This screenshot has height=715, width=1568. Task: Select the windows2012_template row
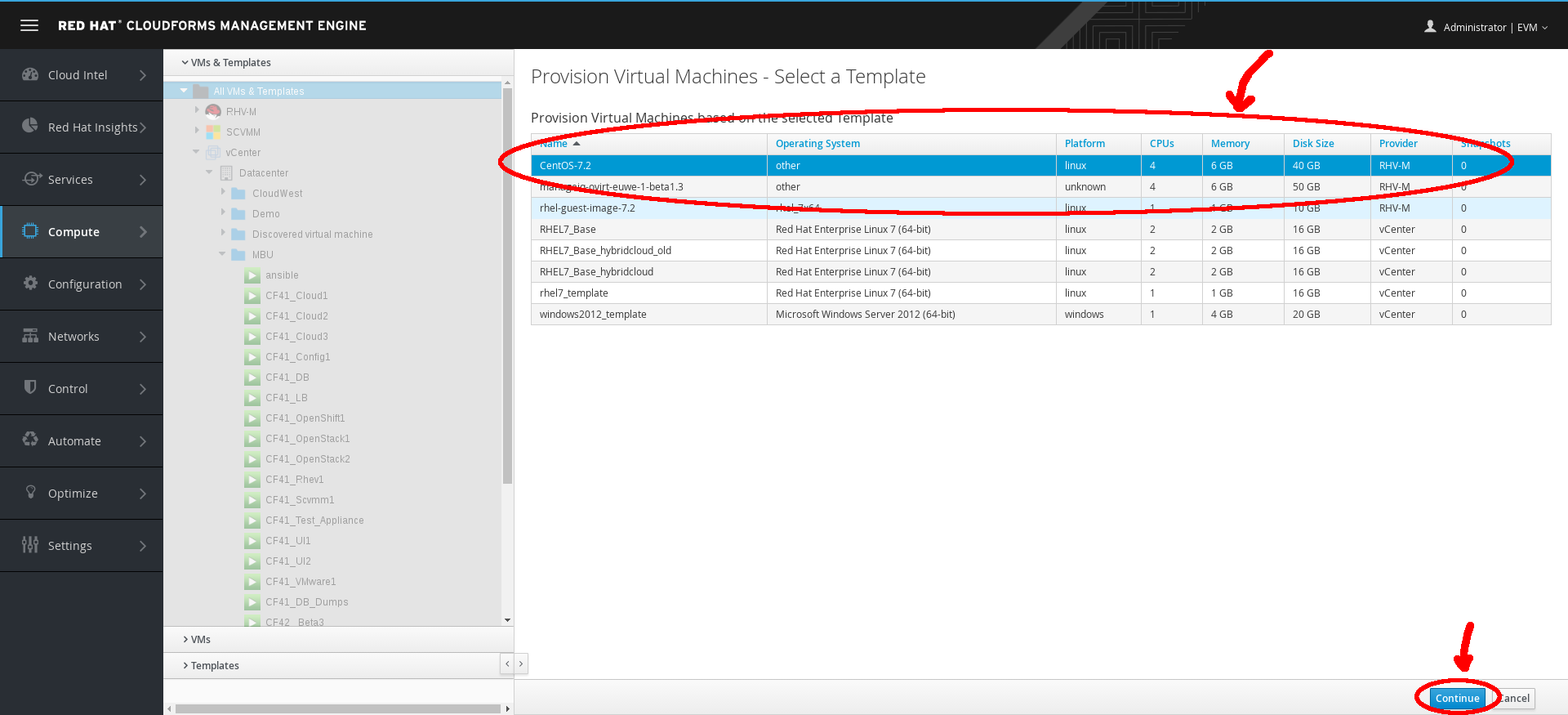pos(1040,314)
